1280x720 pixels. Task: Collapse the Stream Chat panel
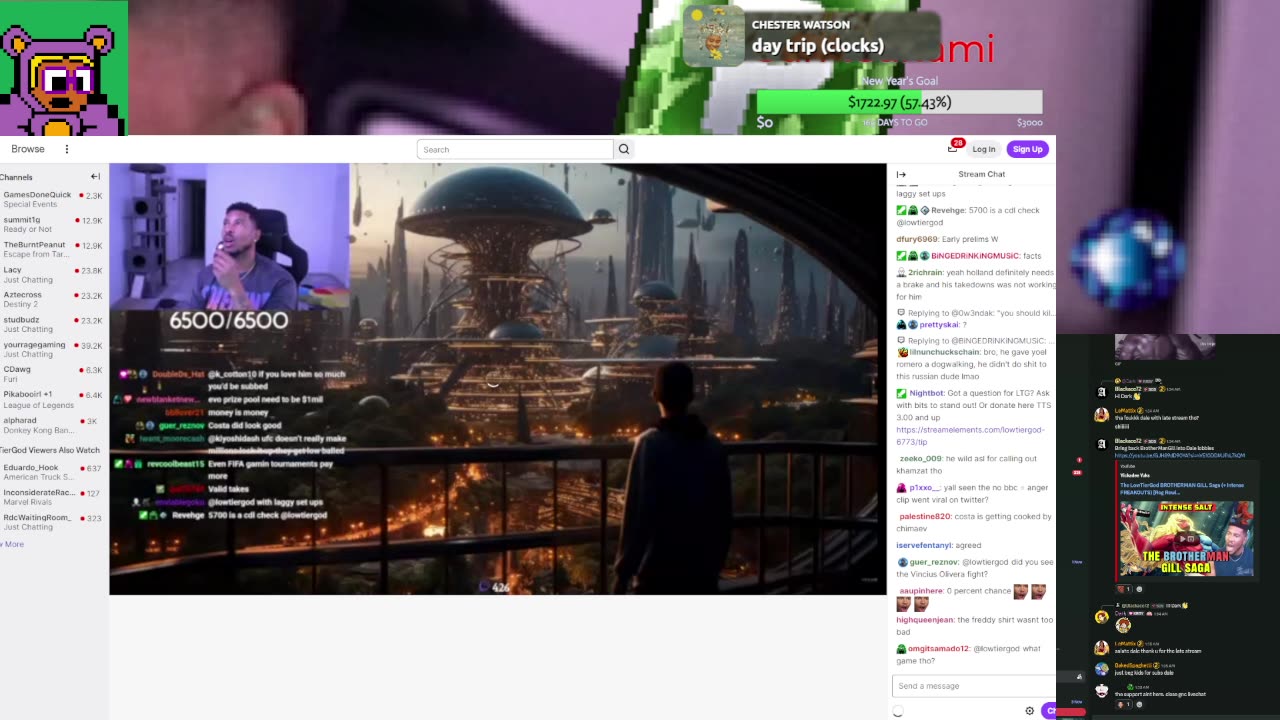pos(901,174)
